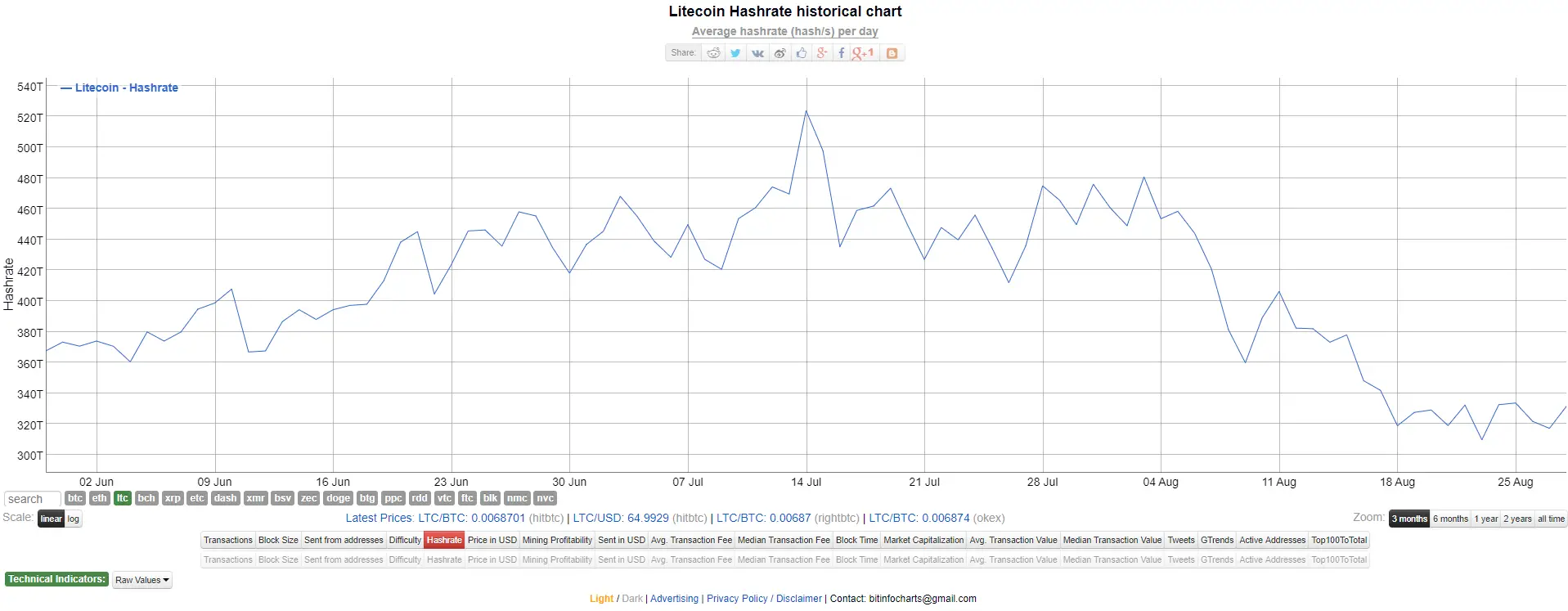Select the btc coin tag

point(75,498)
